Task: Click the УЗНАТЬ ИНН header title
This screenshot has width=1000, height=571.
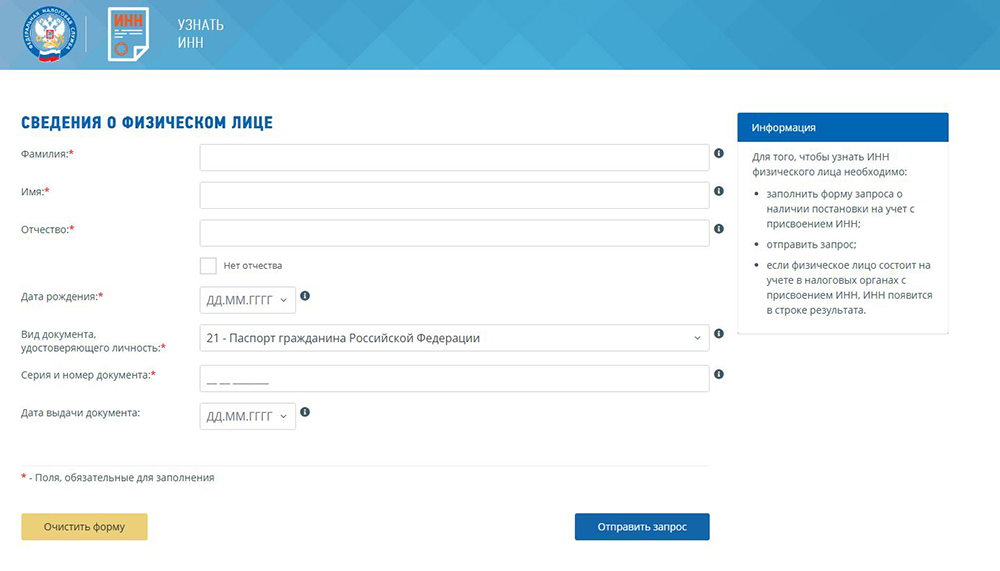Action: tap(200, 34)
